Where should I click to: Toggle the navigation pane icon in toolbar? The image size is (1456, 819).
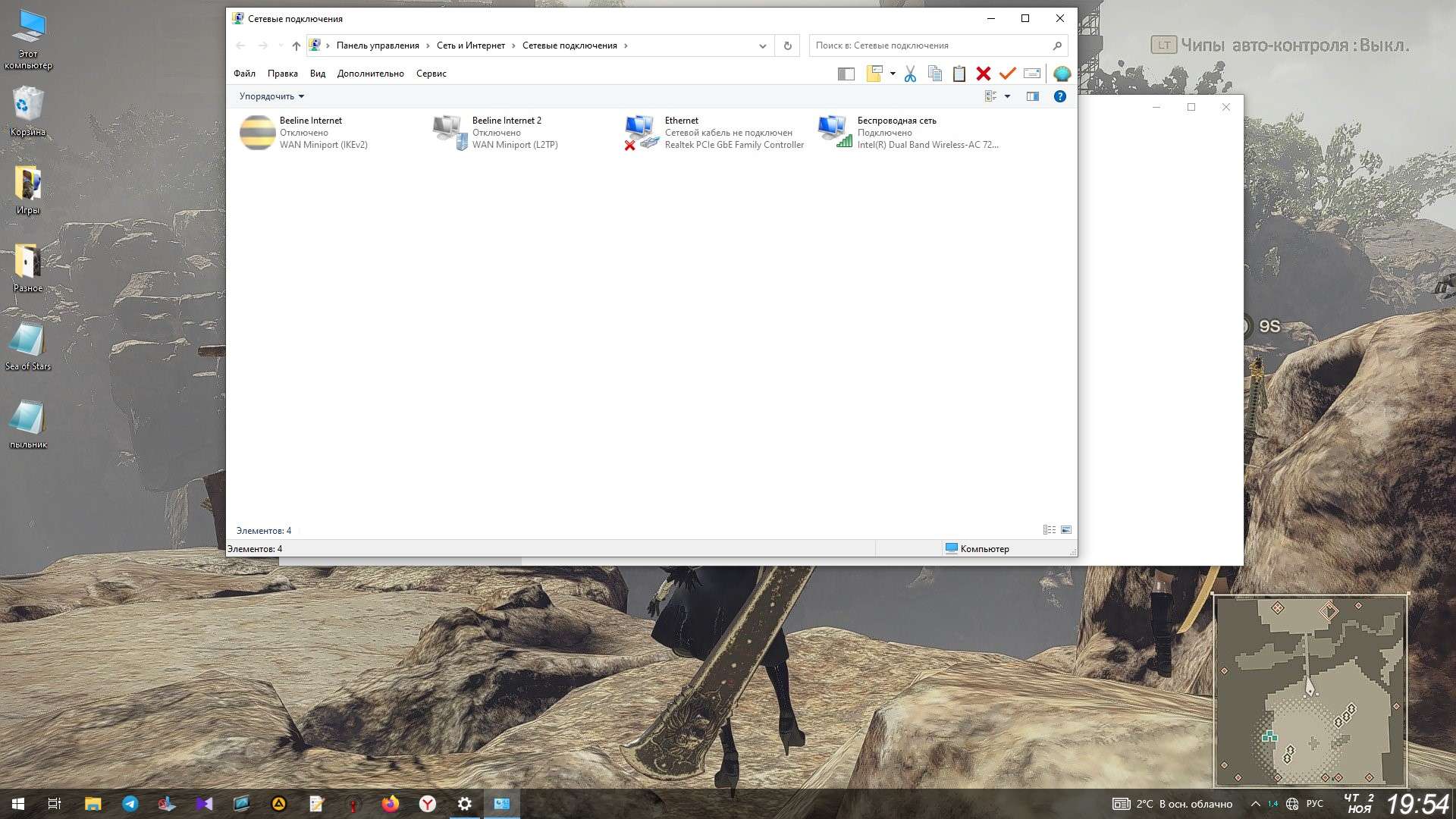click(x=846, y=74)
